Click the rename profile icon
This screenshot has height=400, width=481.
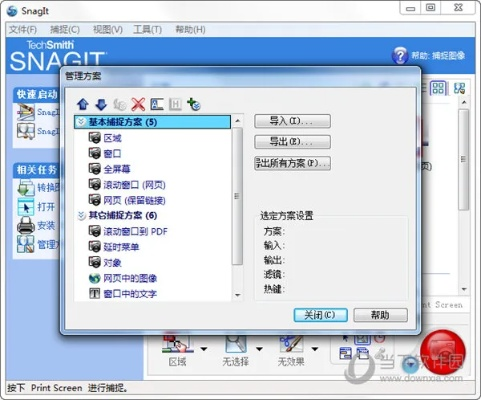point(157,104)
